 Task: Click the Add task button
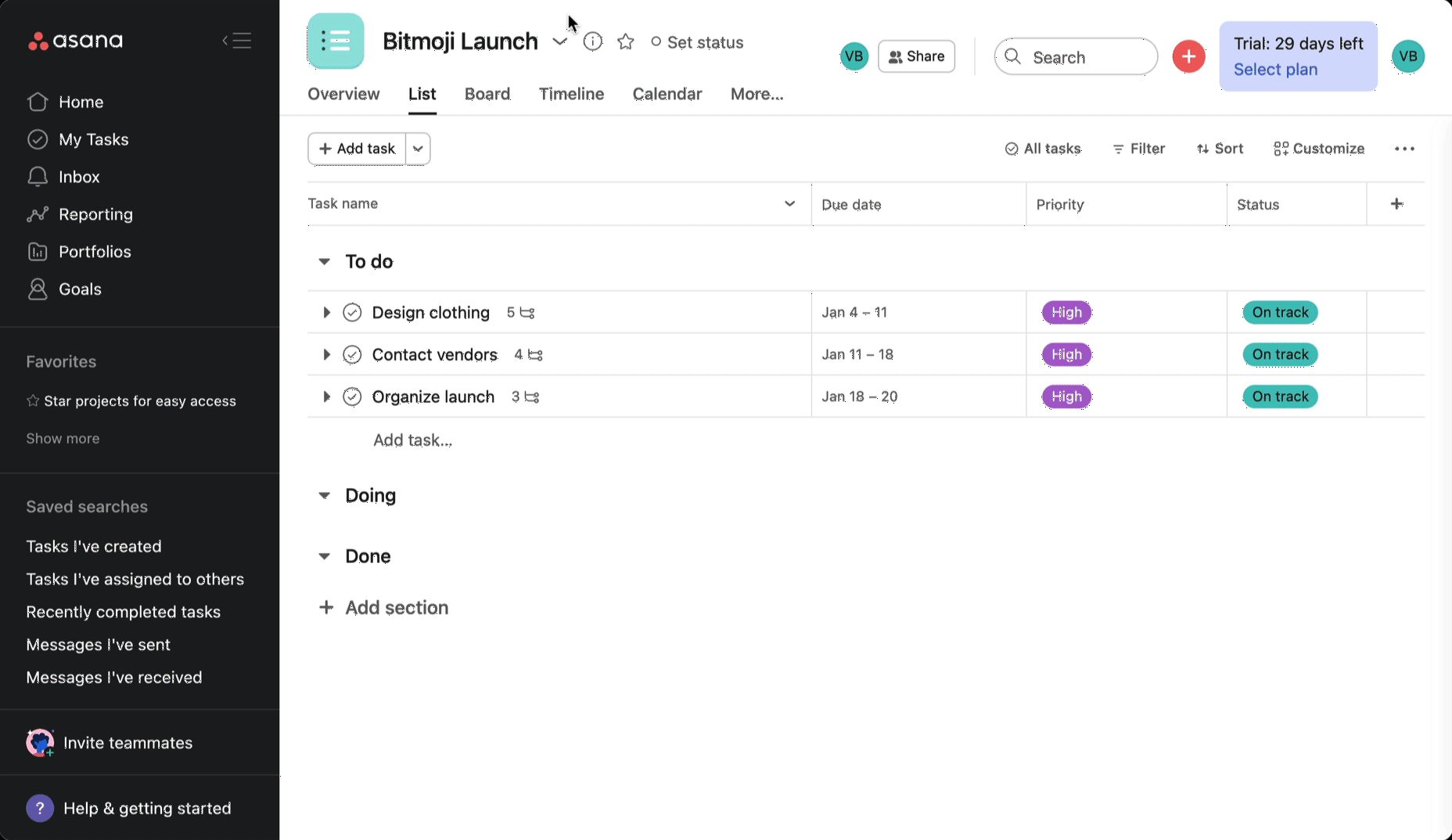tap(357, 149)
